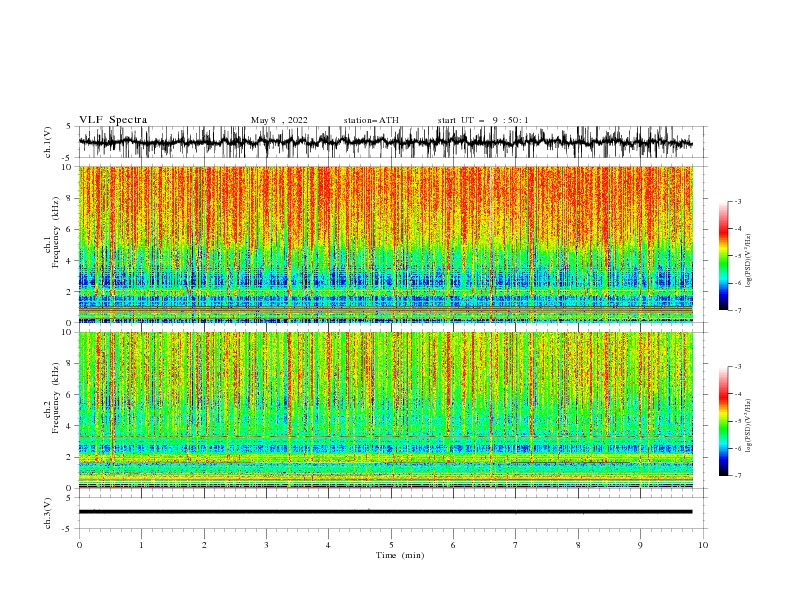
Task: Click the "ch.1(V)" waveform axis label
Action: tap(48, 142)
